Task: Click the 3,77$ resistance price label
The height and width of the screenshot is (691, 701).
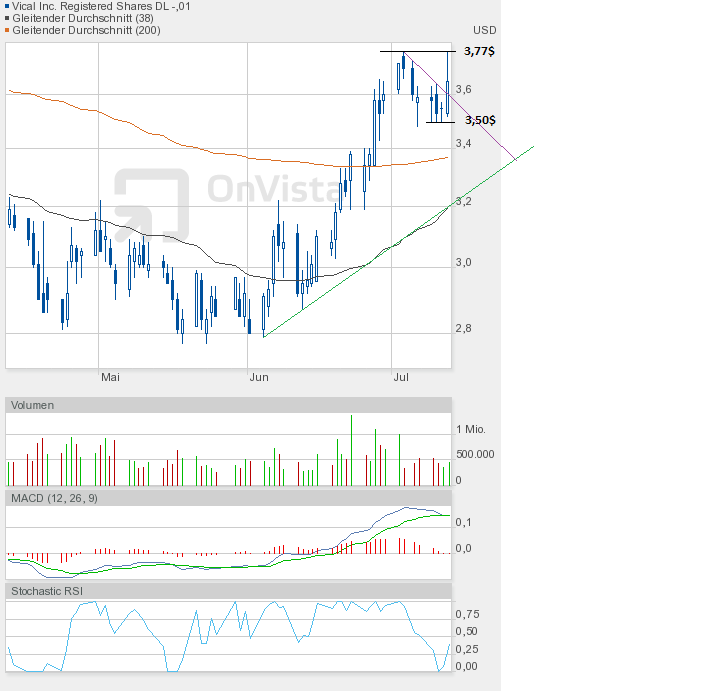Action: [479, 51]
